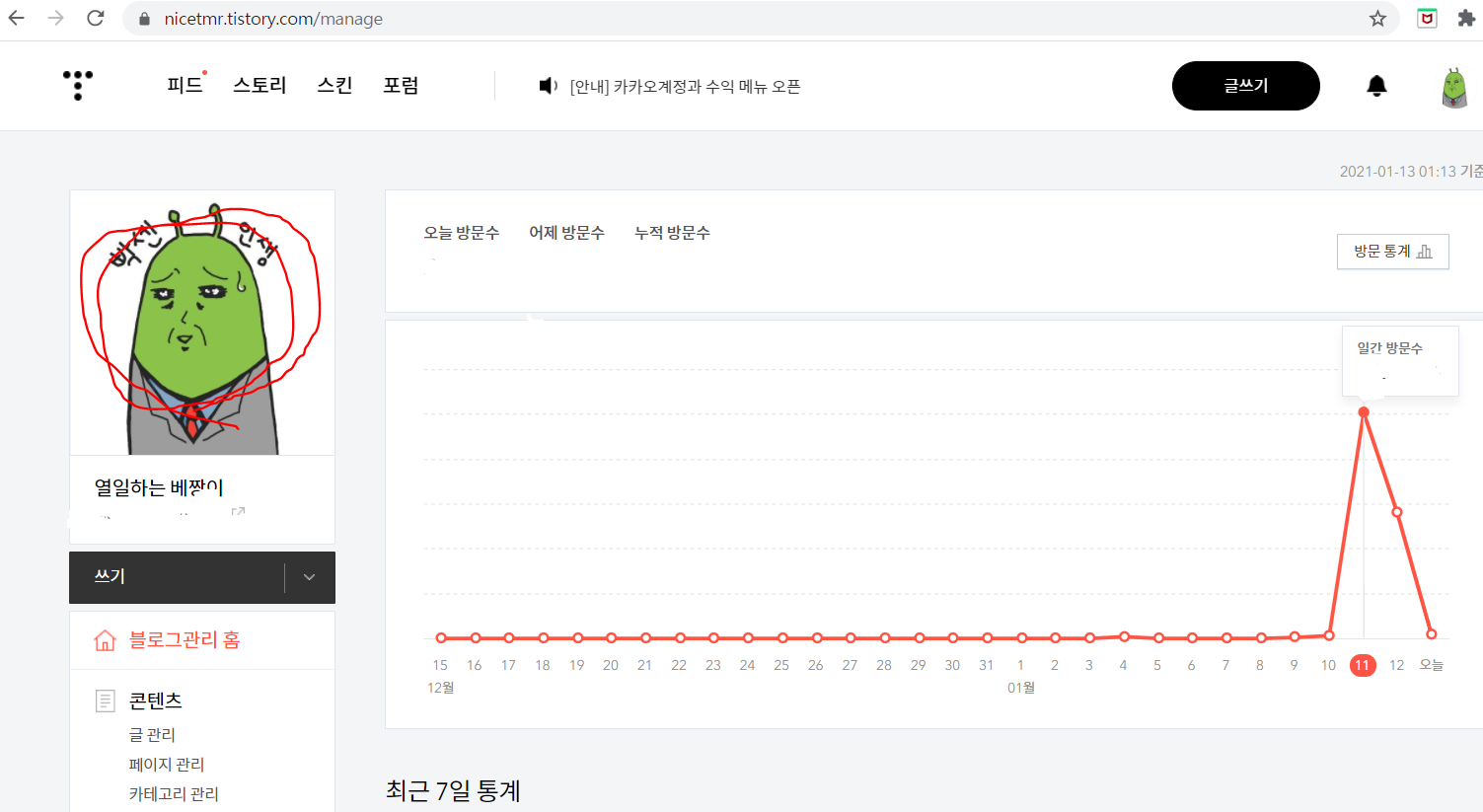This screenshot has height=812, width=1483.
Task: Open the profile avatar menu in the header
Action: [x=1453, y=88]
